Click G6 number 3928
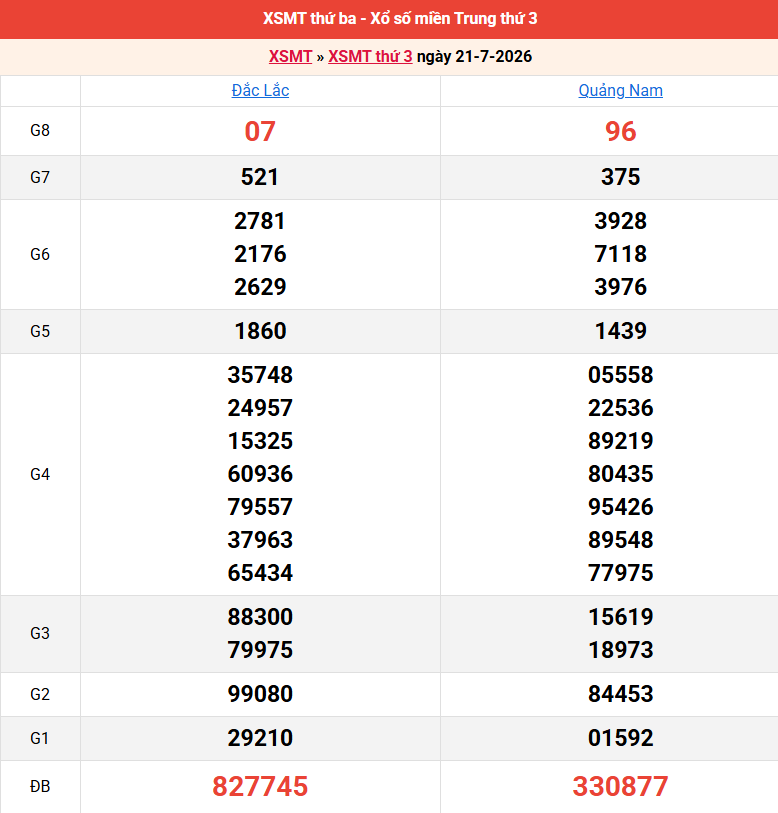The image size is (778, 813). [620, 221]
